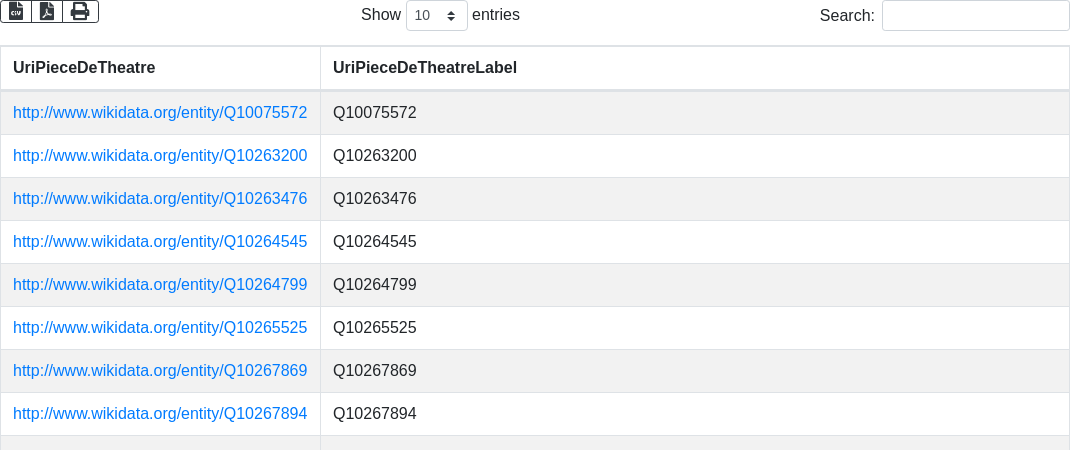
Task: Open the Q10264799 entity URL
Action: pyautogui.click(x=160, y=285)
